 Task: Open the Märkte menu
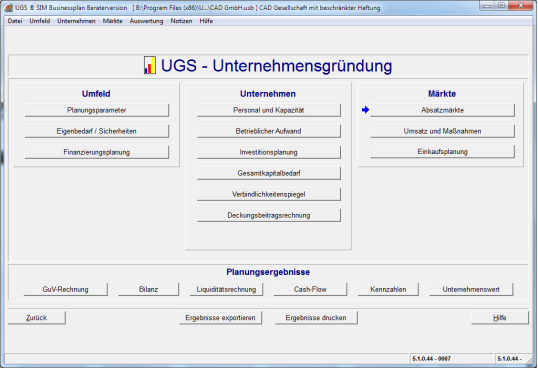tap(112, 21)
